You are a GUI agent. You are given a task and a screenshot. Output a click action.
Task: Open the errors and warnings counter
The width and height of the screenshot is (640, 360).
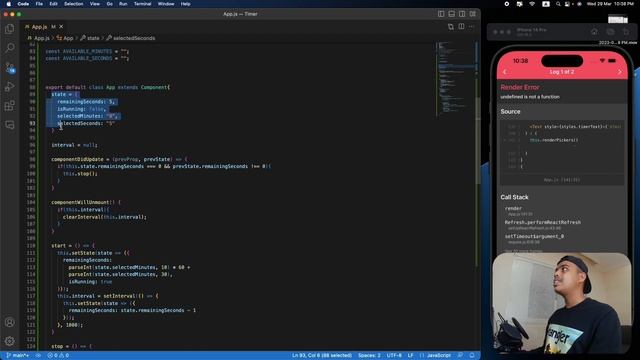tap(58, 356)
